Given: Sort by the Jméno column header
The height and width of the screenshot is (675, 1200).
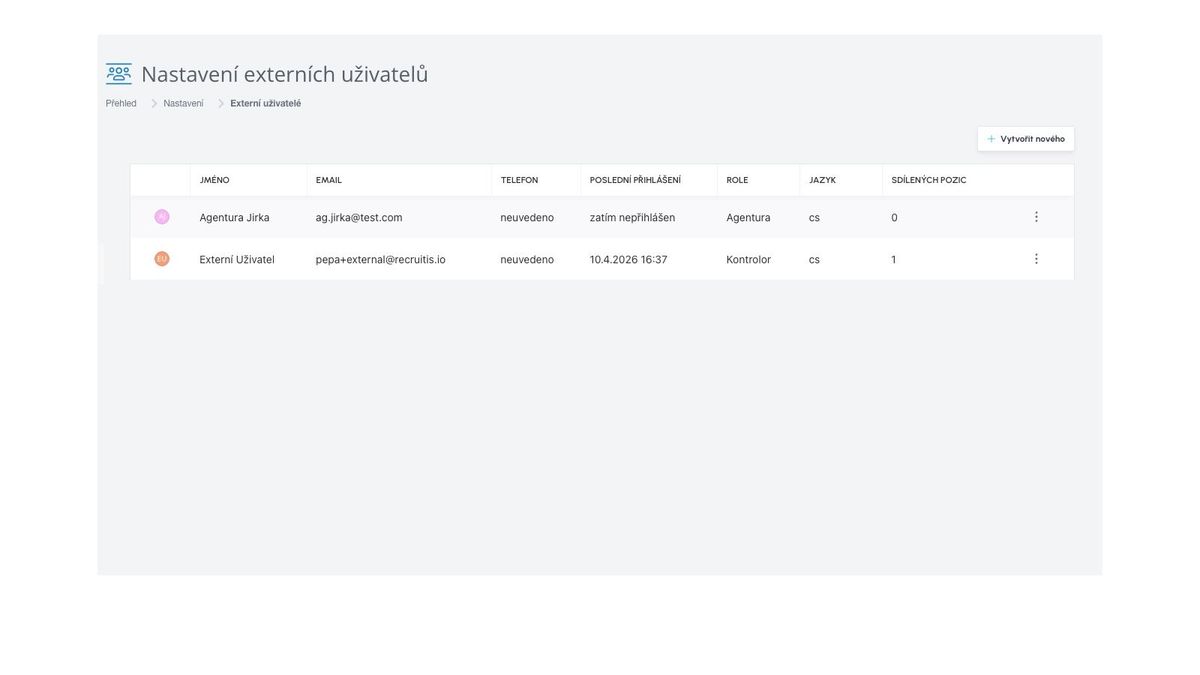Looking at the screenshot, I should click(x=214, y=180).
